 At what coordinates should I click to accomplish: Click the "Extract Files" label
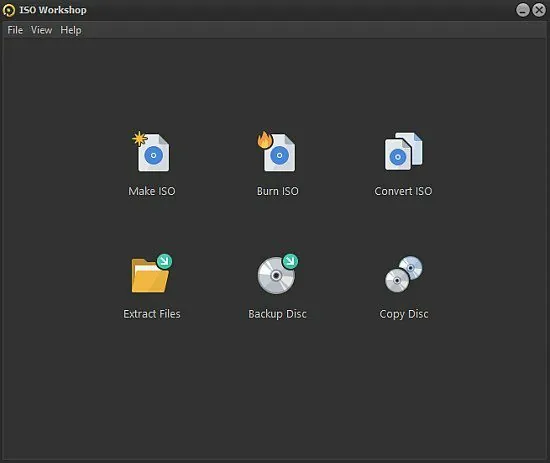click(152, 314)
